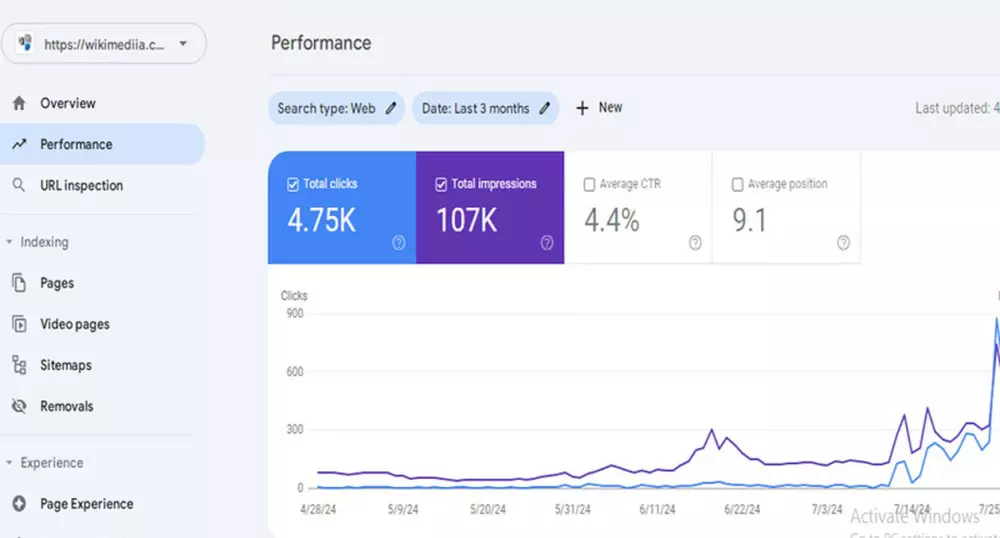Click the 7/14/24 spike on the chart
1000x538 pixels.
[x=904, y=414]
